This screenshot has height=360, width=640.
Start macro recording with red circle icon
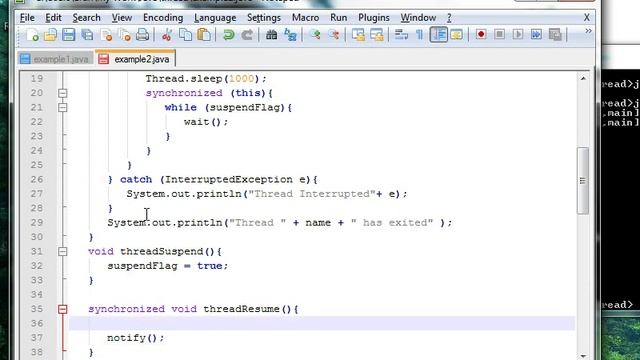pos(481,35)
